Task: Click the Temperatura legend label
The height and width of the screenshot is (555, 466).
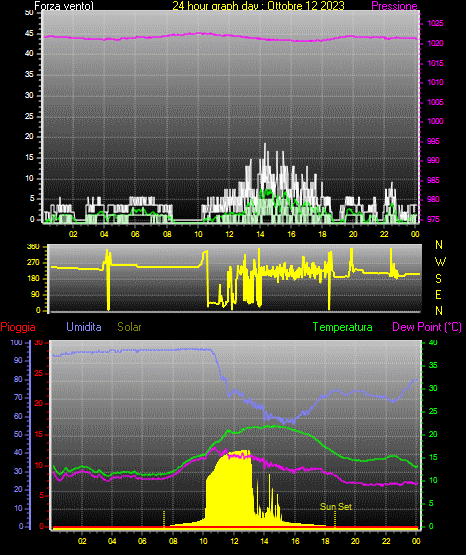Action: pyautogui.click(x=343, y=327)
